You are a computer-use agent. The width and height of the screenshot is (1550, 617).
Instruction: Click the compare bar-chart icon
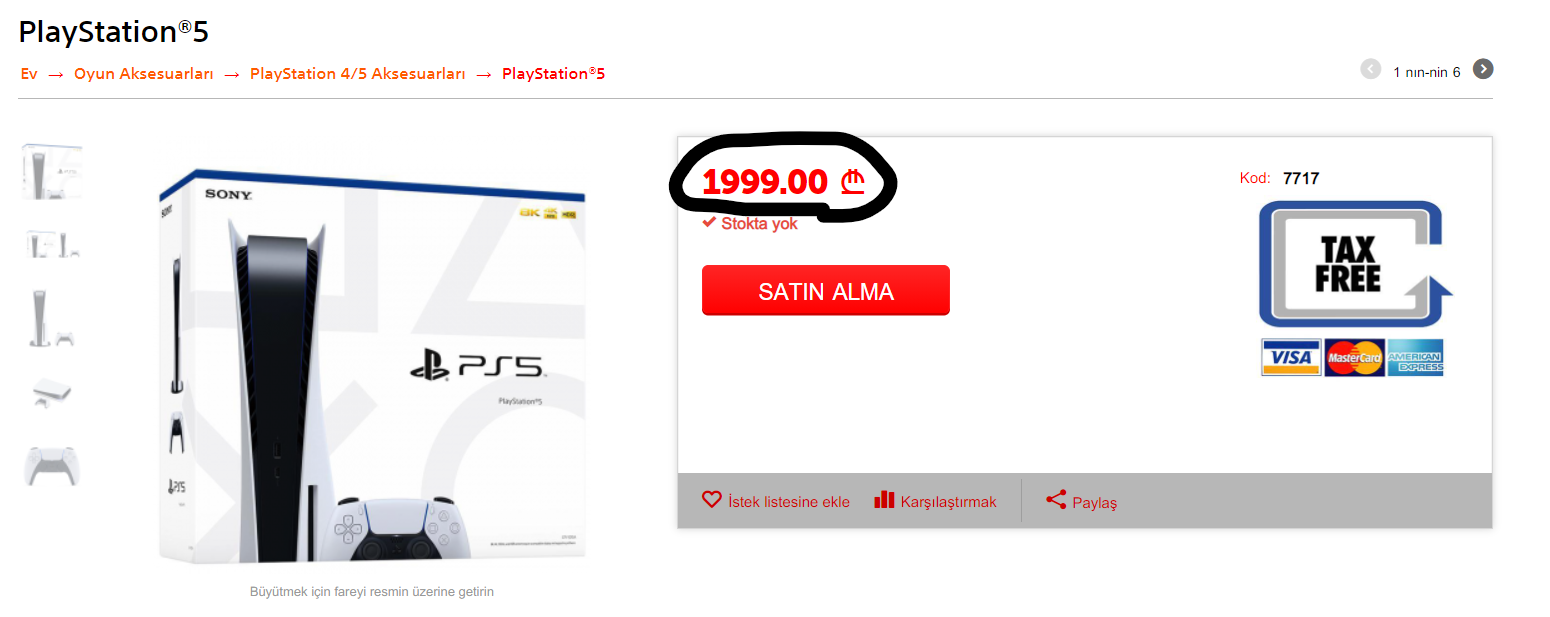[x=884, y=499]
